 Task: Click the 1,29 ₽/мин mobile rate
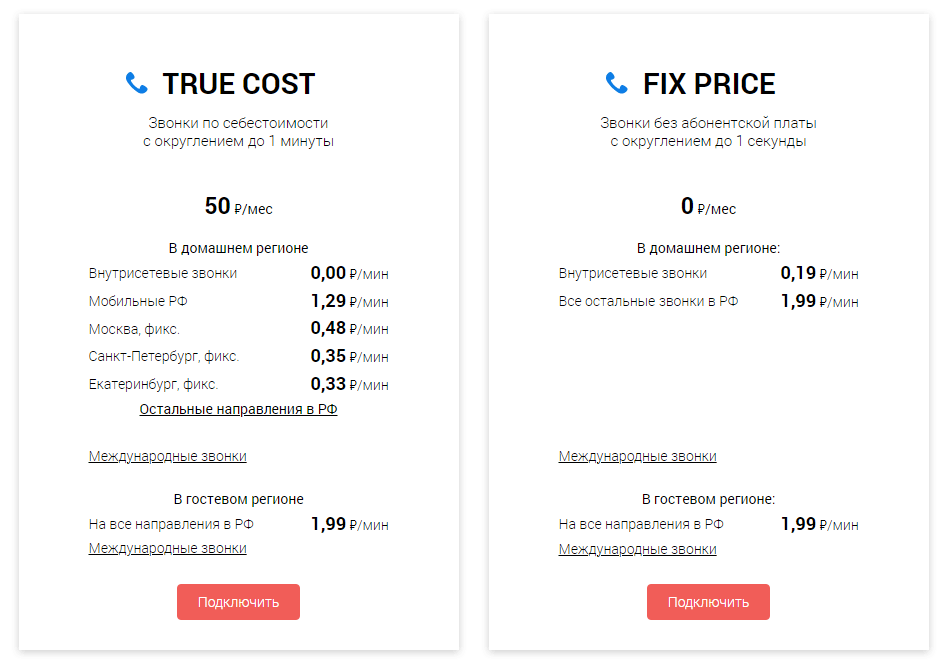coord(349,301)
